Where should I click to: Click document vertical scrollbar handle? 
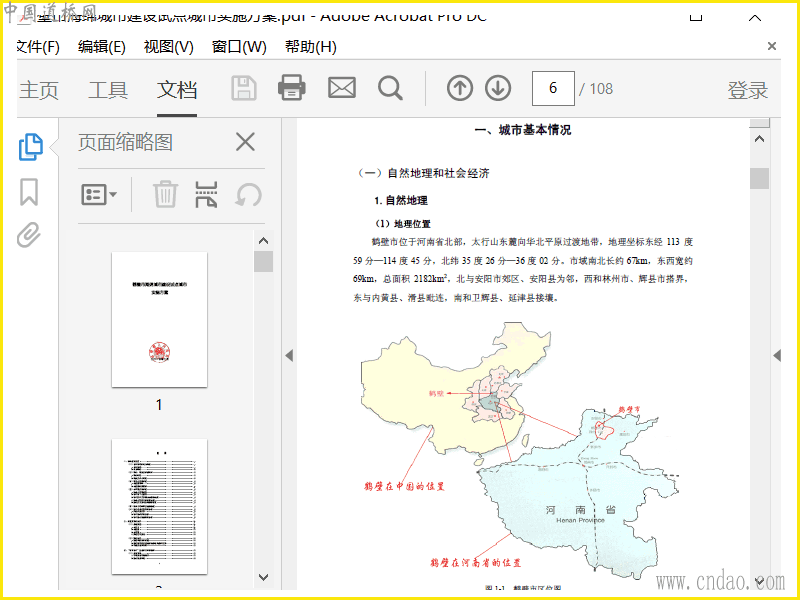(x=759, y=179)
